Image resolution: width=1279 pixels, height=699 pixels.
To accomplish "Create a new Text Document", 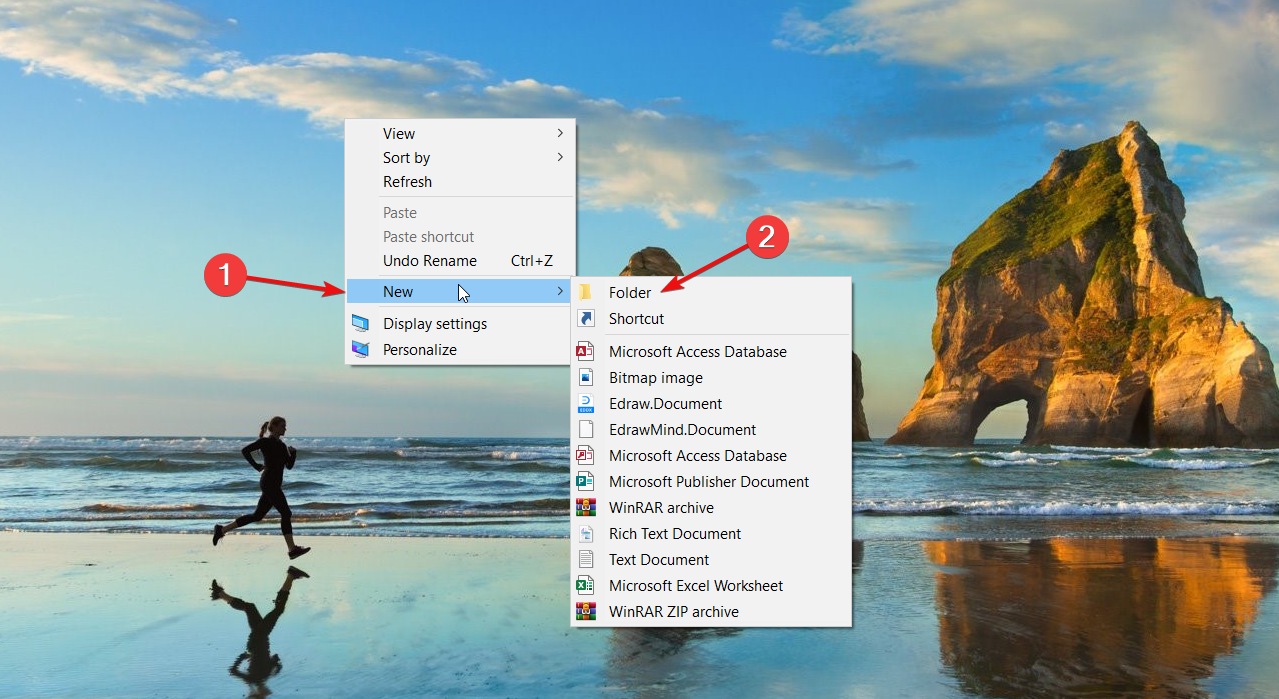I will click(x=711, y=560).
